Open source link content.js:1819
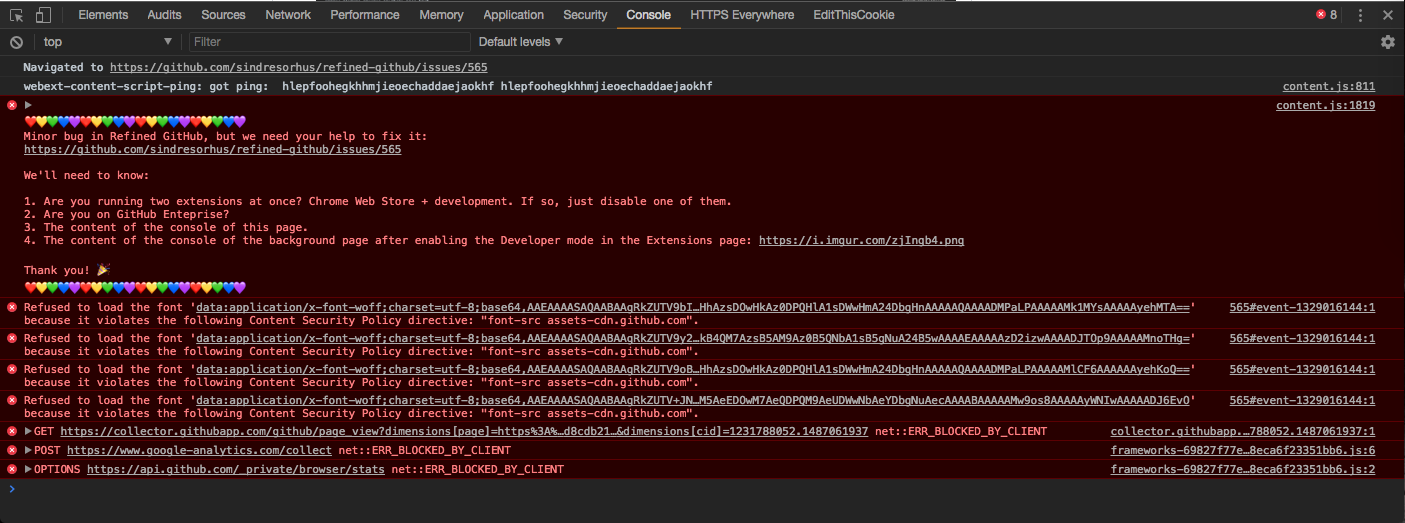The width and height of the screenshot is (1405, 523). point(1325,105)
